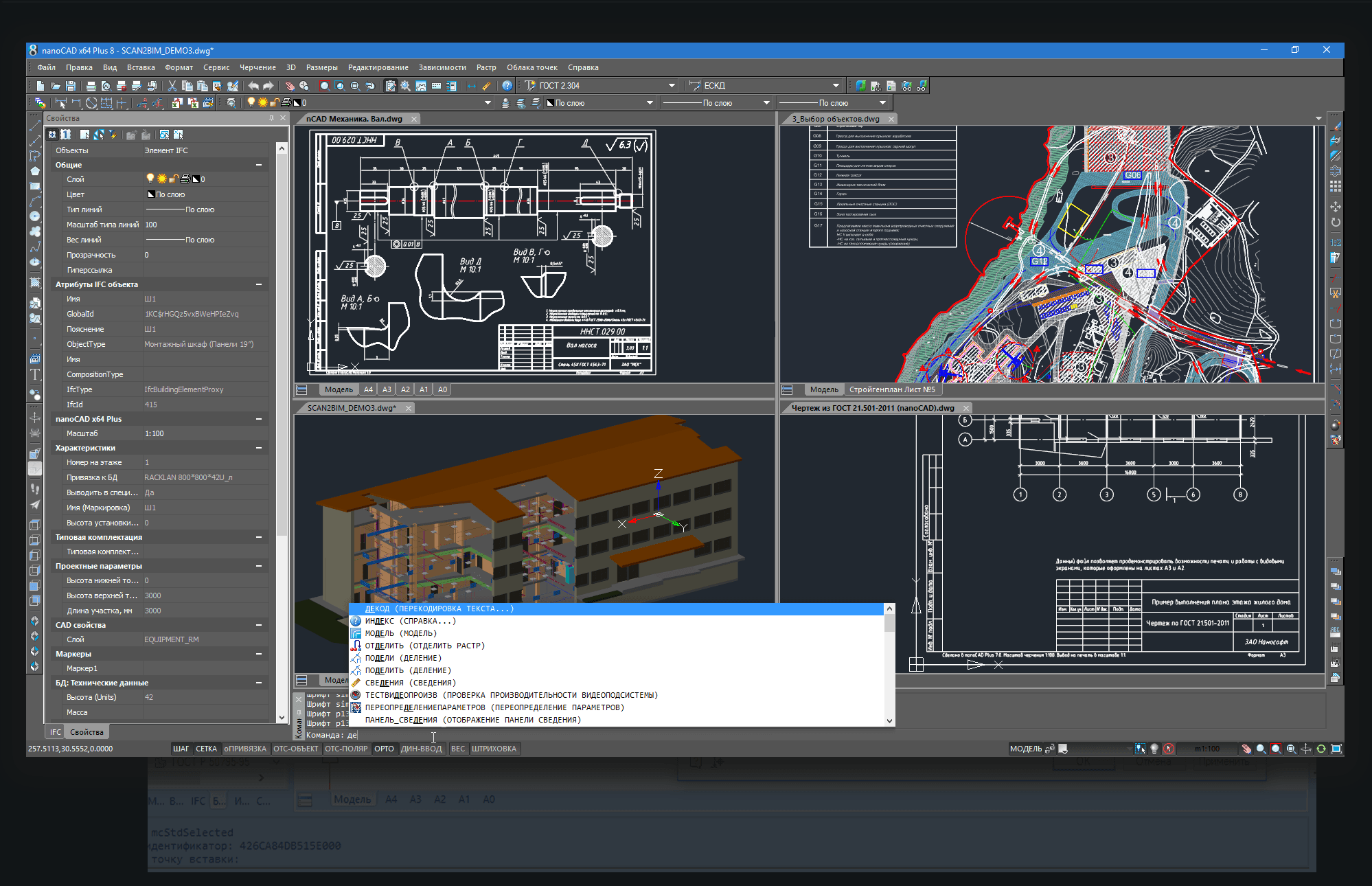Click the Save icon in toolbar

coord(71,86)
